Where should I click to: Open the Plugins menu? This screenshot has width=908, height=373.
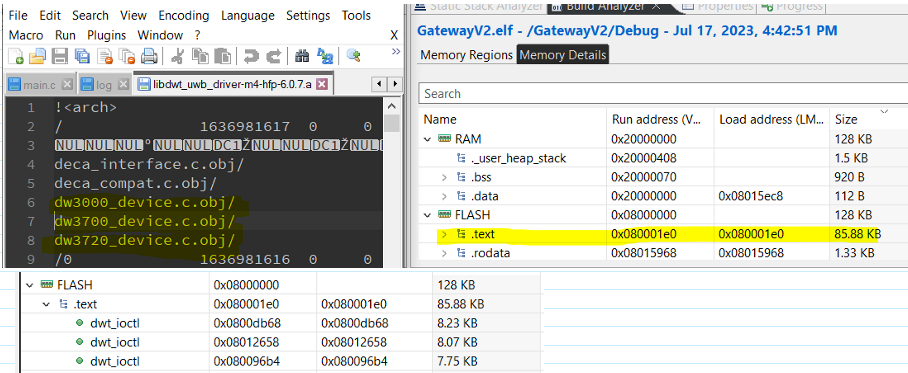(x=107, y=35)
